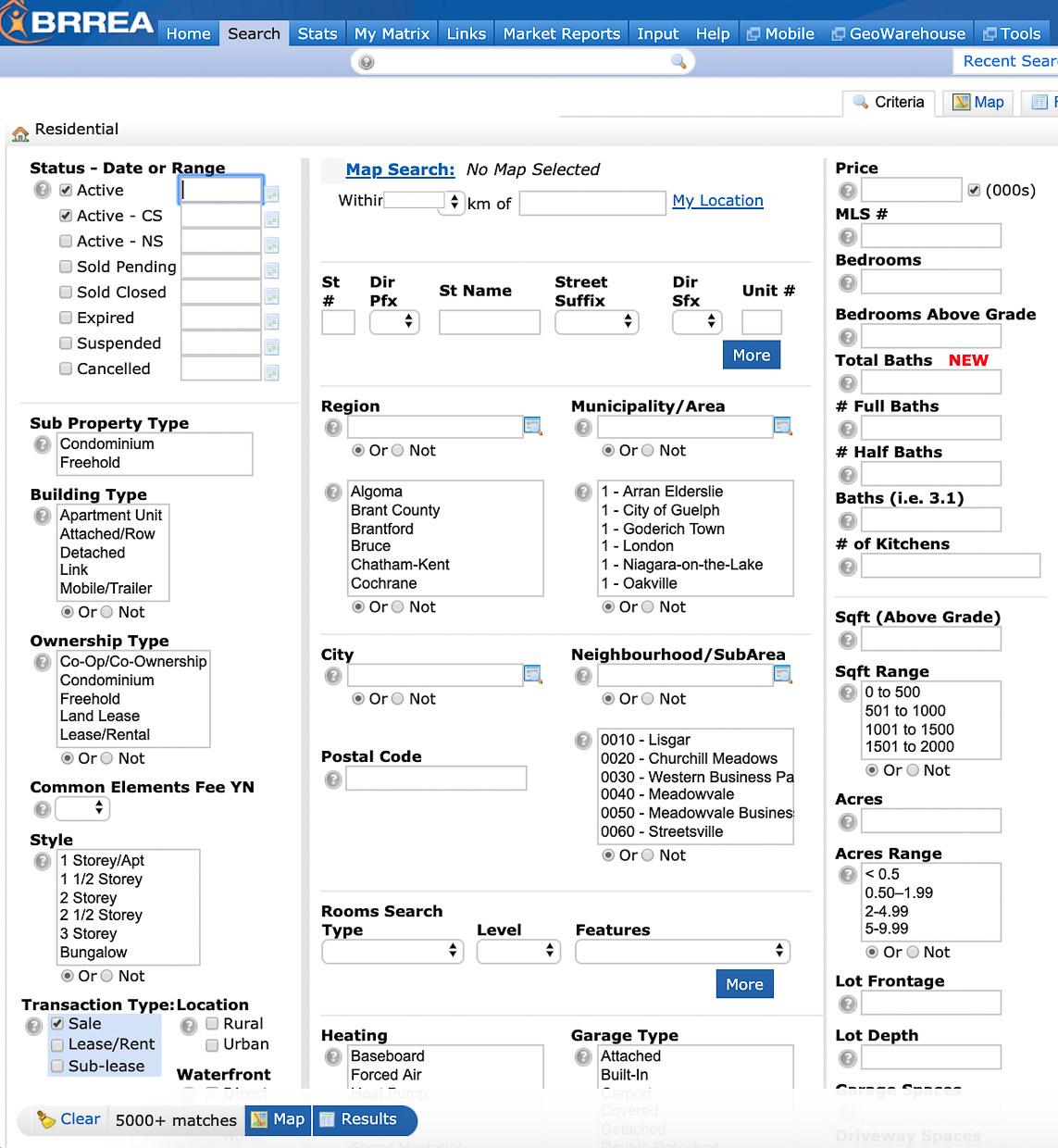This screenshot has width=1058, height=1148.
Task: Open the Rooms Search Level dropdown
Action: 518,952
